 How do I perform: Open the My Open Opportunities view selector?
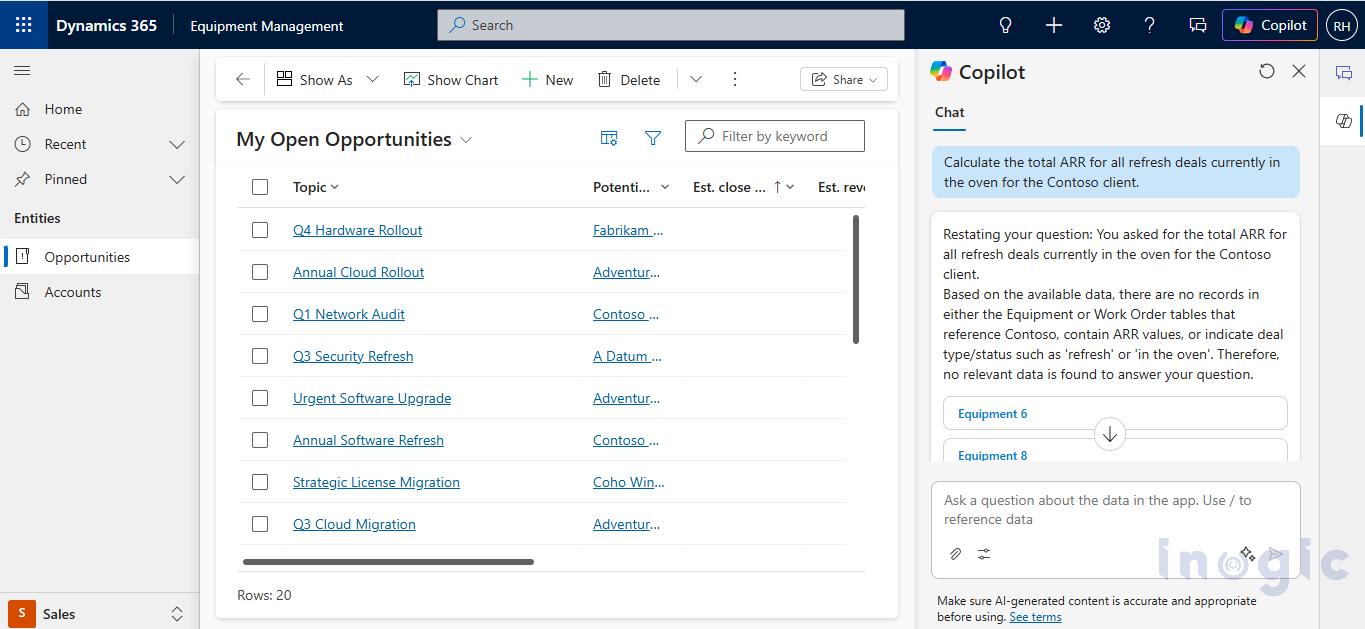click(x=354, y=140)
